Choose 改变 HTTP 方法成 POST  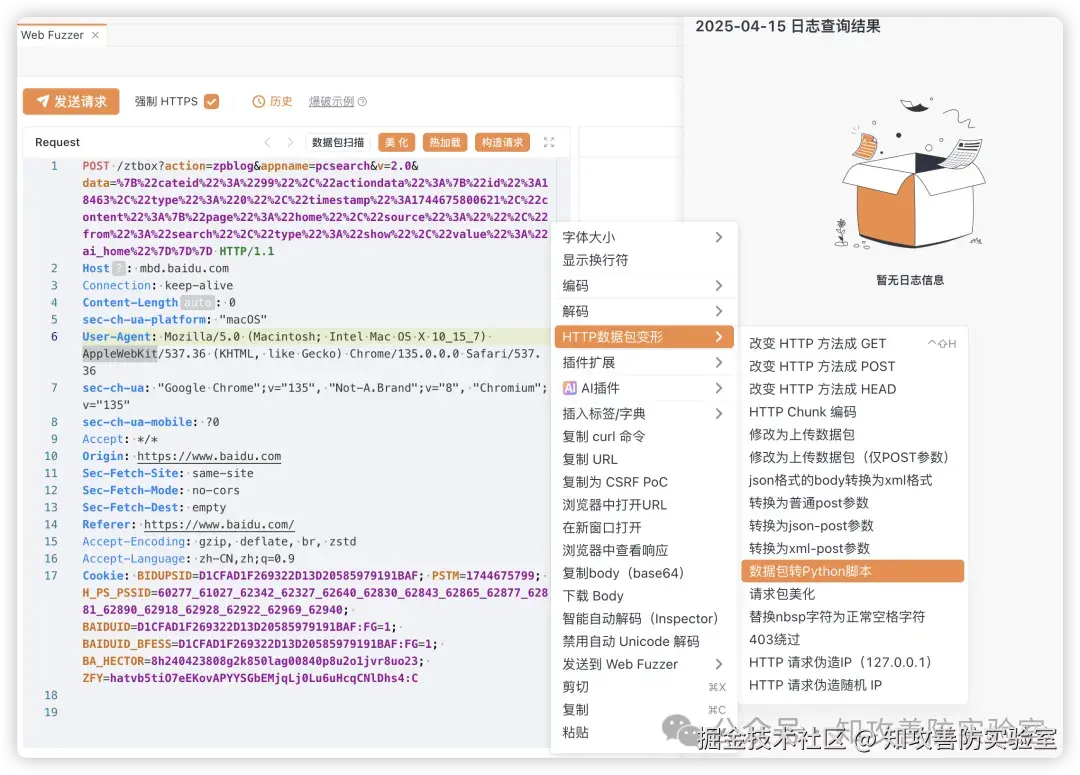pyautogui.click(x=853, y=366)
